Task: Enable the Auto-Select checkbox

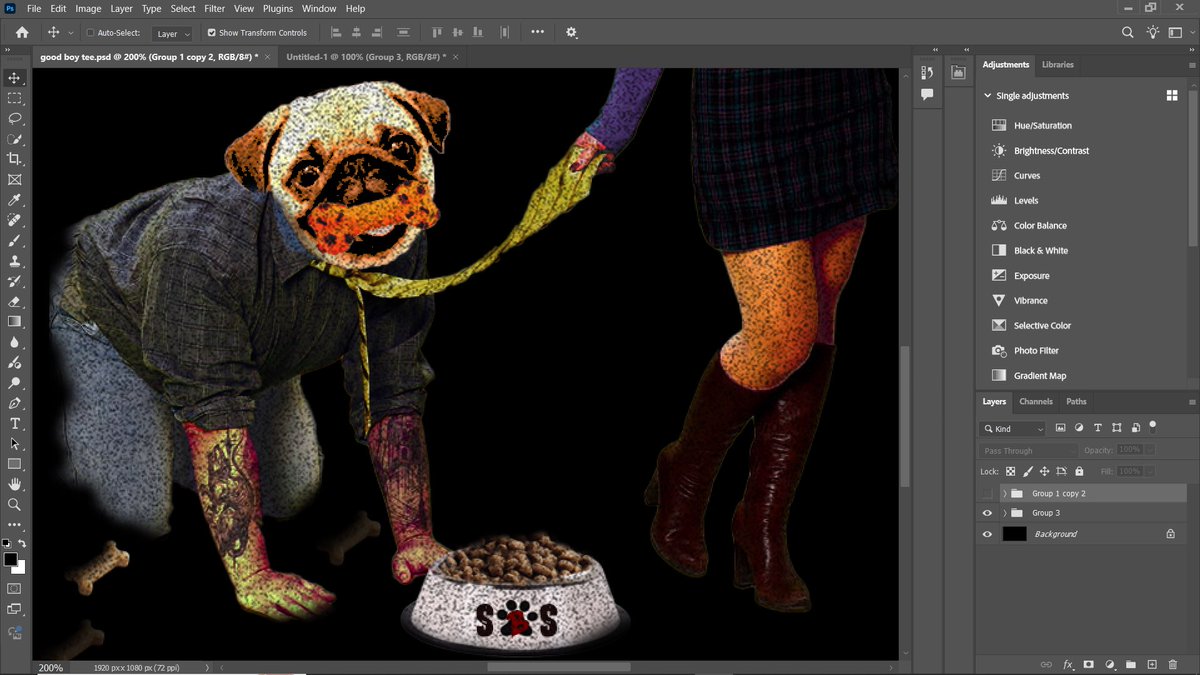Action: click(x=90, y=33)
